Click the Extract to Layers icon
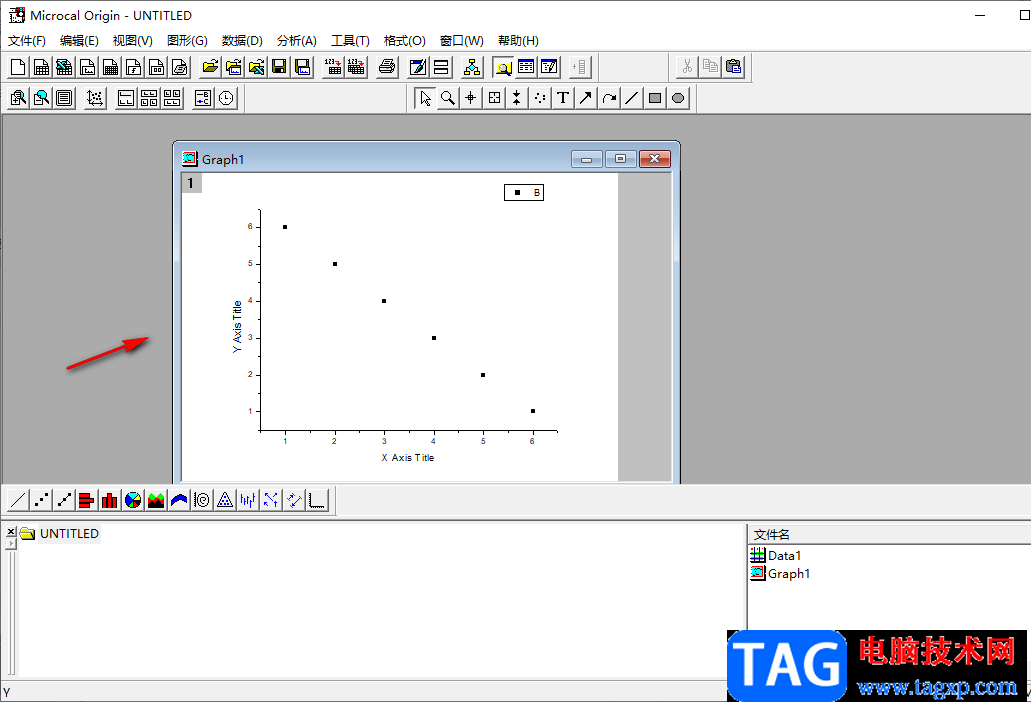Viewport: 1031px width, 702px height. [x=126, y=99]
